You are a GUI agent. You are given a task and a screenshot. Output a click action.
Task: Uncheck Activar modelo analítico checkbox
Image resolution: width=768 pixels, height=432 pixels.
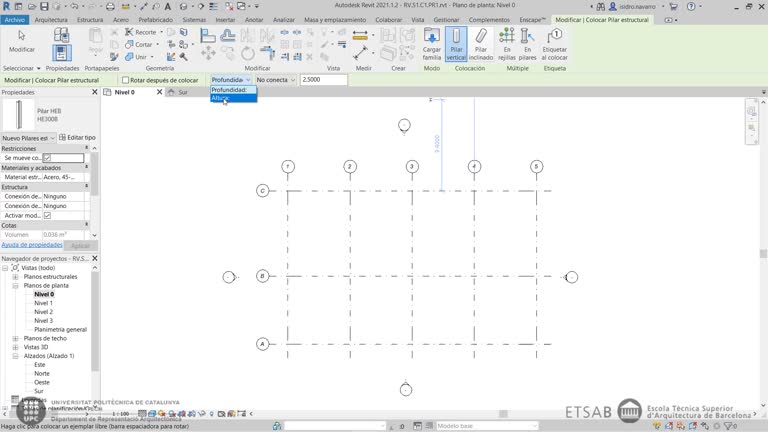(x=47, y=215)
